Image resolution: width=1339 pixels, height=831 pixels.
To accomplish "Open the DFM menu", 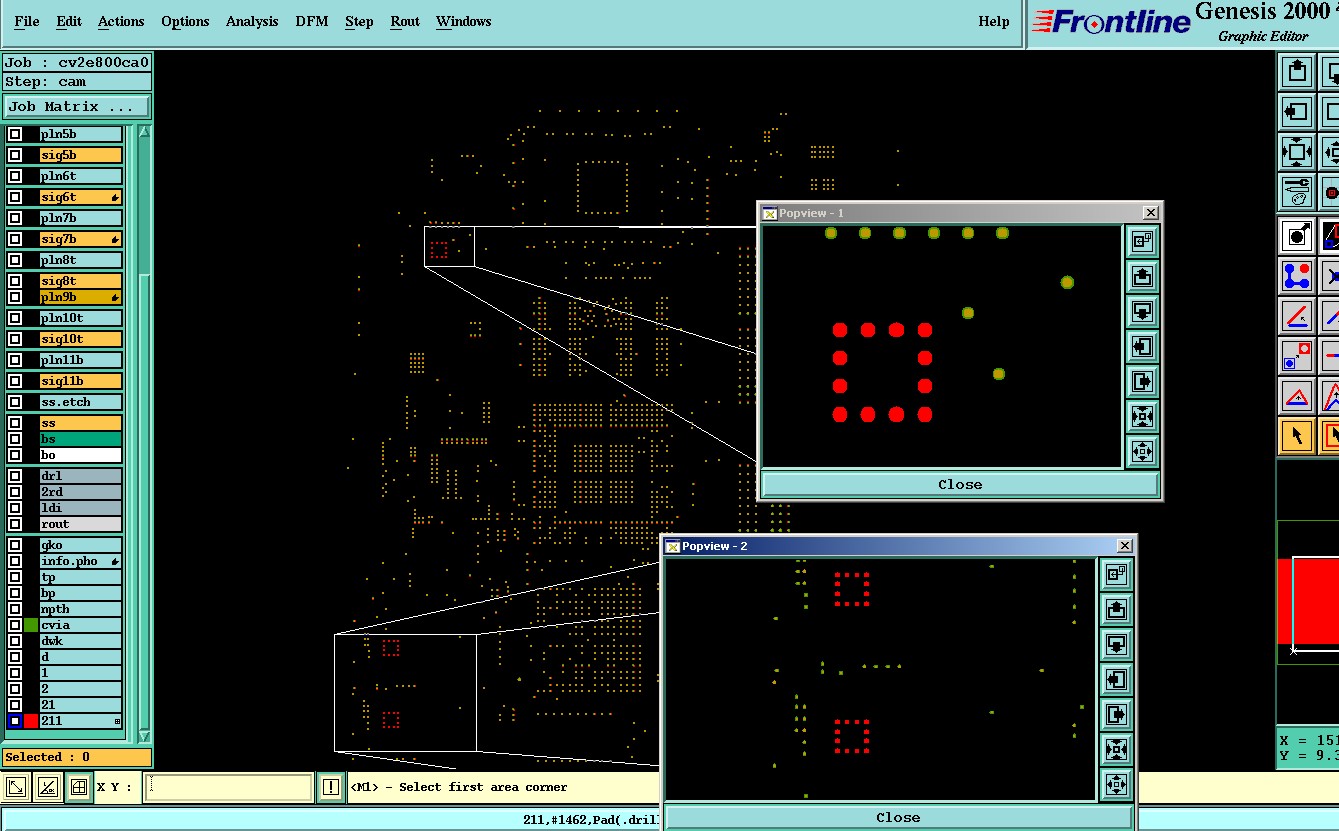I will pyautogui.click(x=312, y=21).
